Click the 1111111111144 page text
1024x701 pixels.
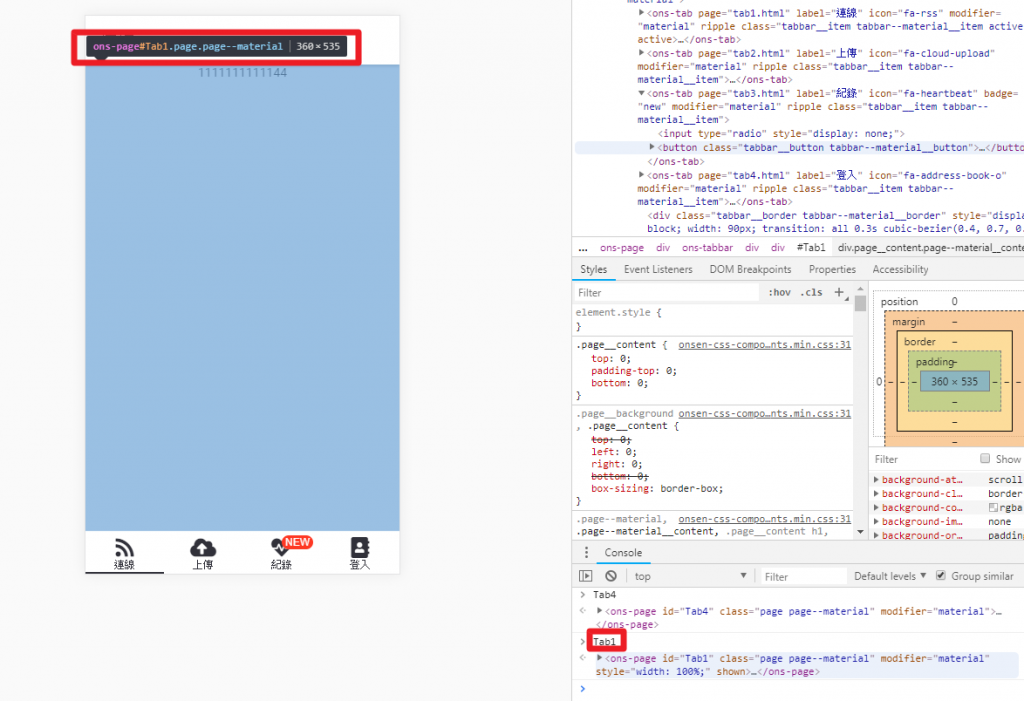(242, 73)
